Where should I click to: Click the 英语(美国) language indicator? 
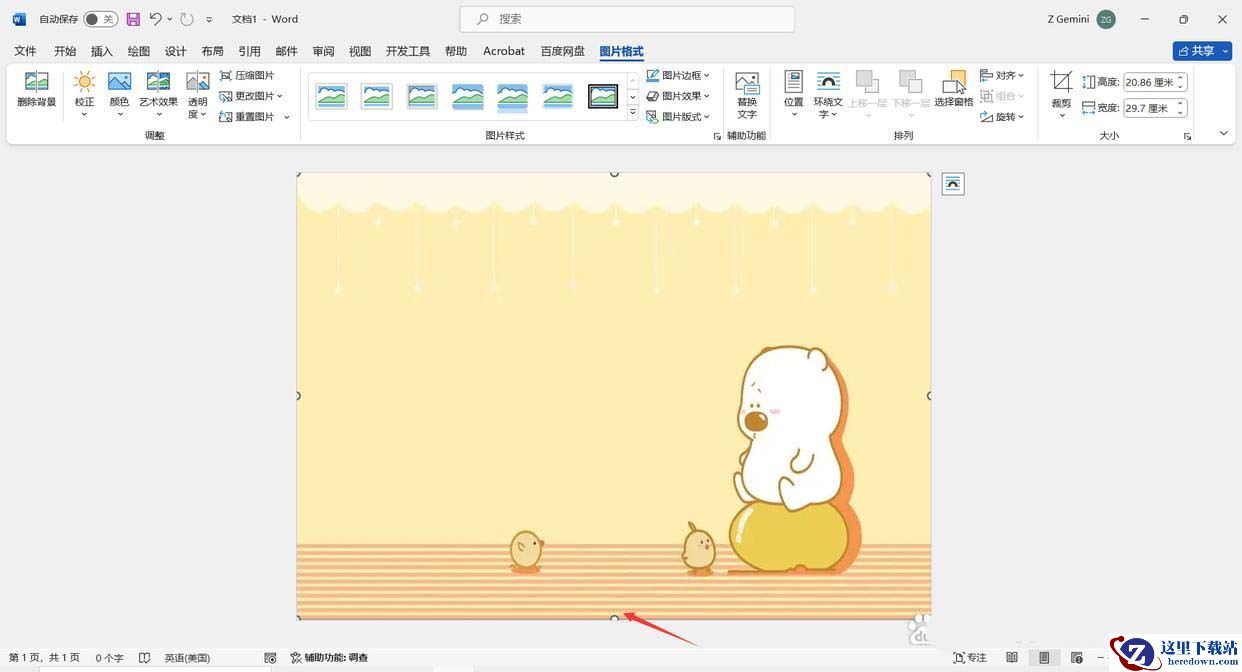pyautogui.click(x=187, y=658)
